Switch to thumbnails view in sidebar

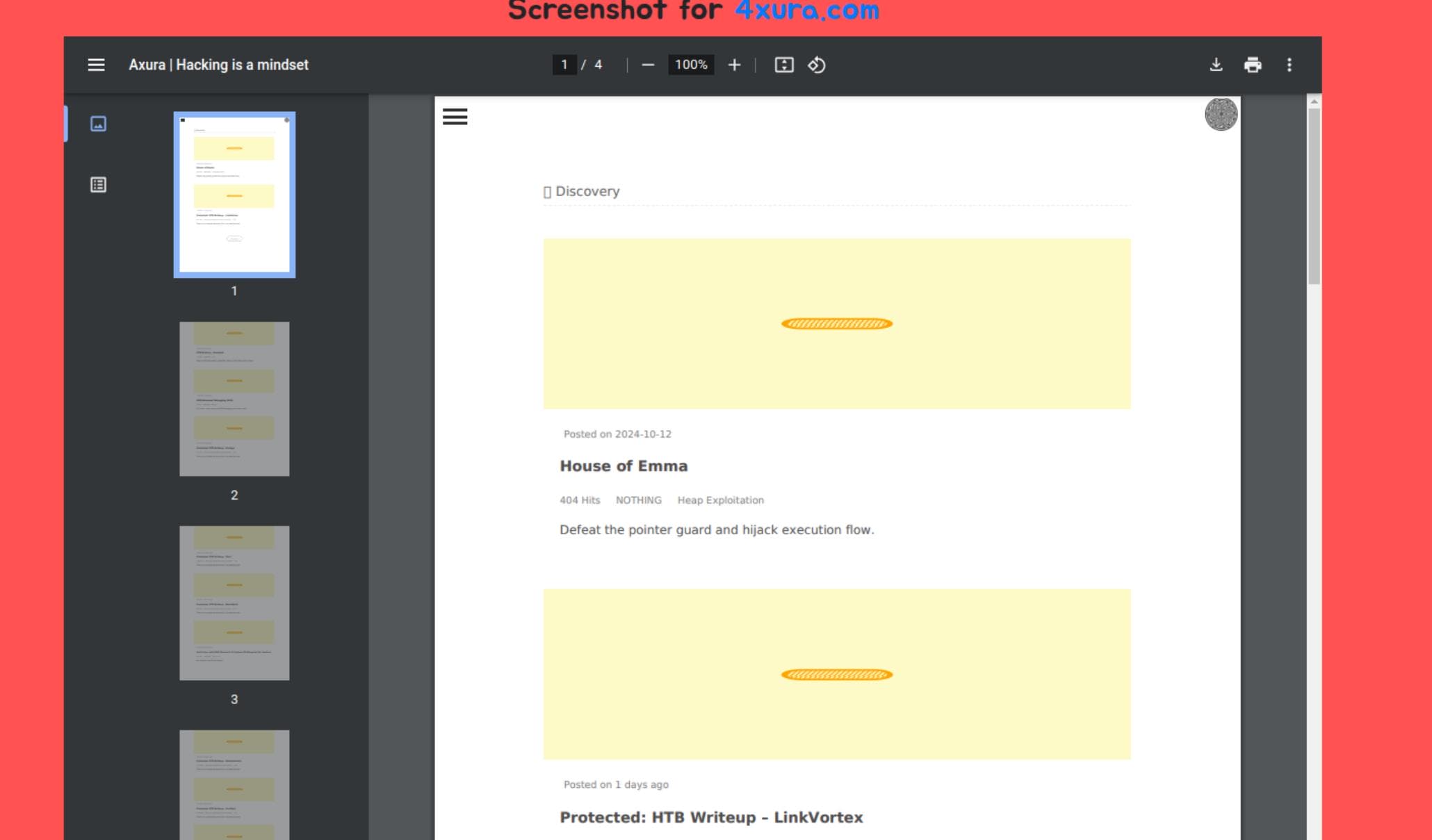coord(98,124)
